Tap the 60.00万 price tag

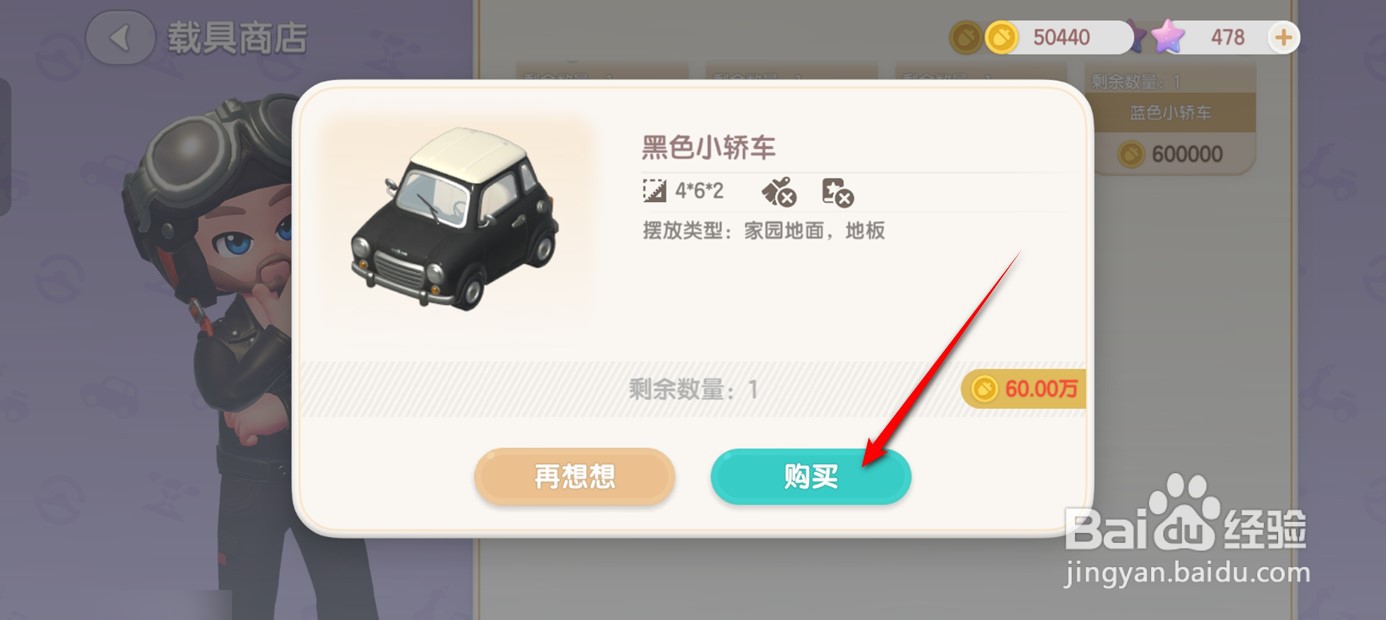(1024, 389)
